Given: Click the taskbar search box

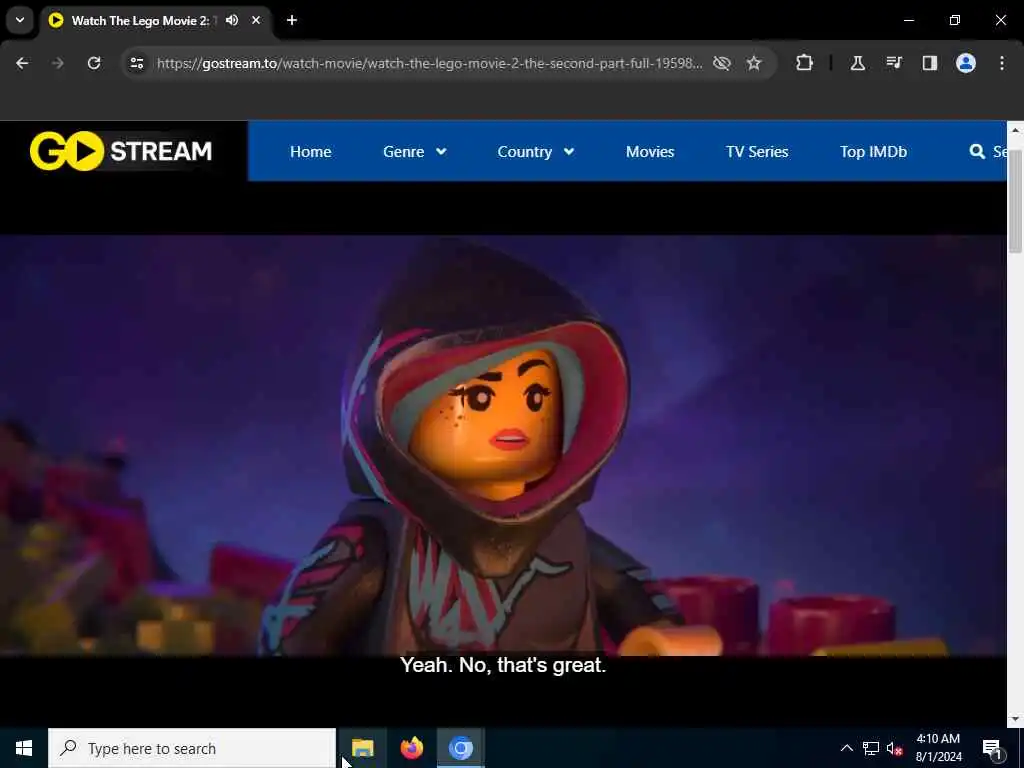Looking at the screenshot, I should point(192,748).
